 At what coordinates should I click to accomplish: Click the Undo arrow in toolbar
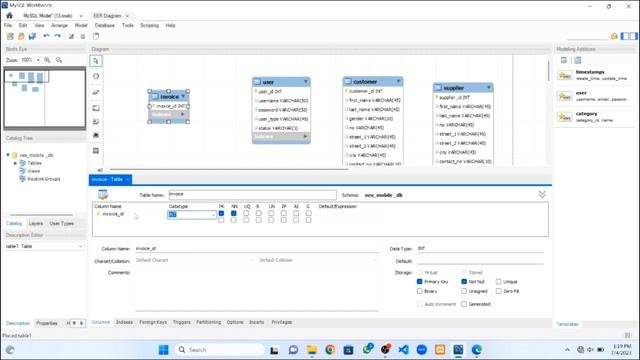coord(46,36)
